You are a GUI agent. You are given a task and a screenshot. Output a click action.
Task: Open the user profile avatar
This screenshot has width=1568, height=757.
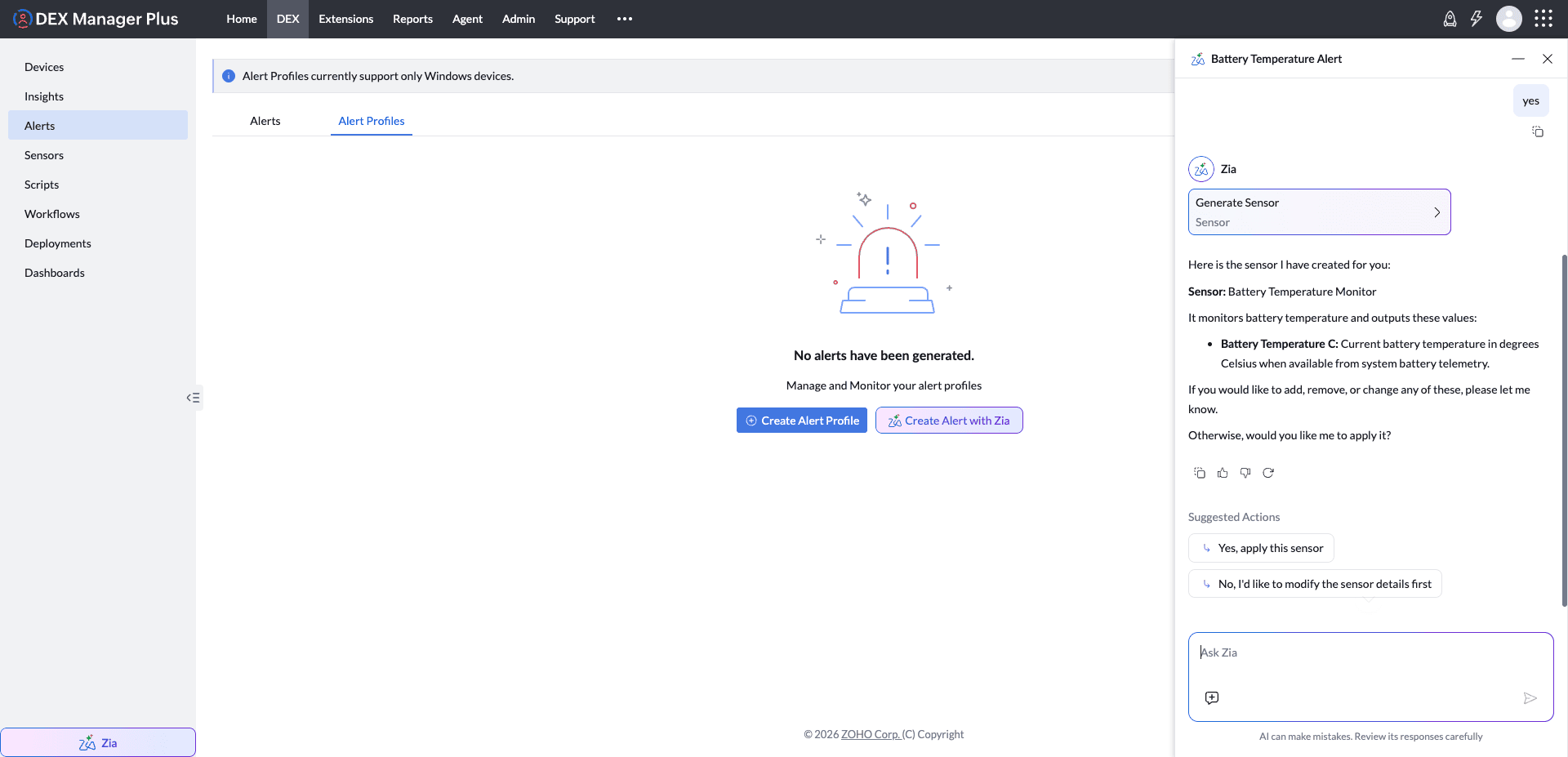(x=1509, y=19)
